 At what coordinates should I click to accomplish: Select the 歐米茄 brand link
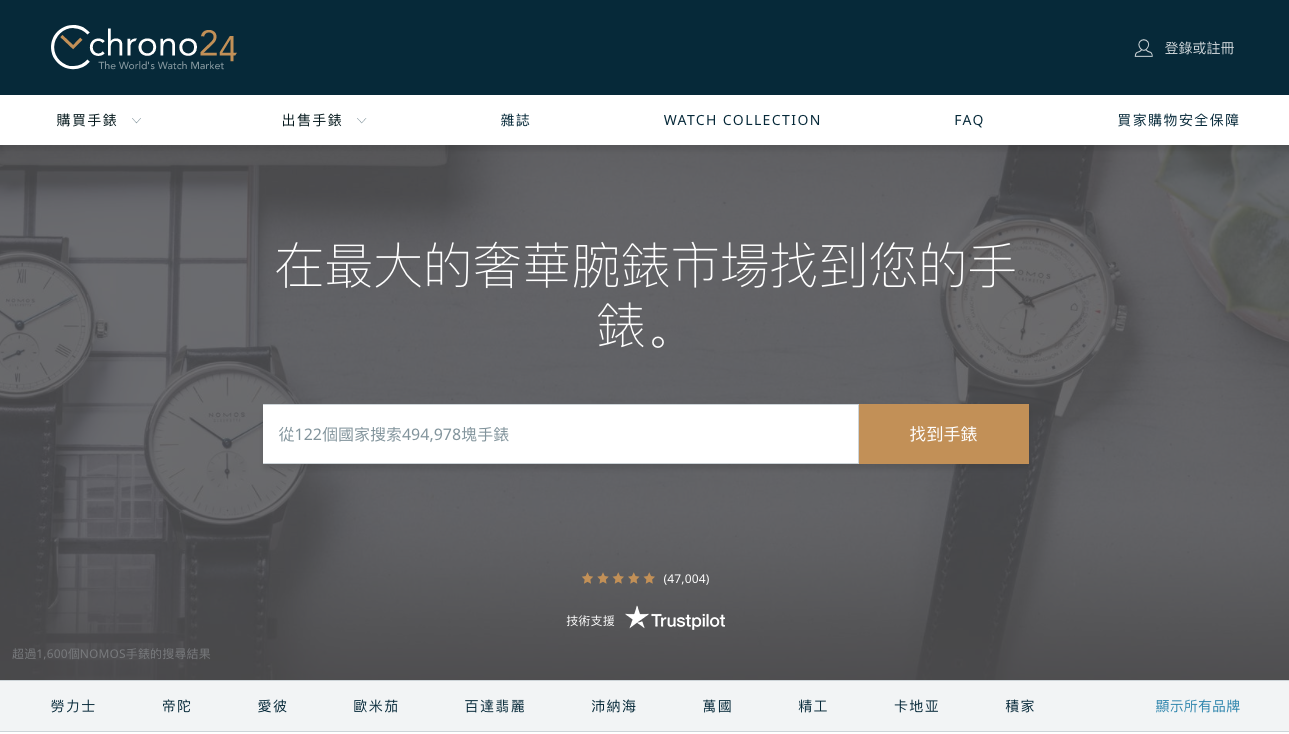376,706
